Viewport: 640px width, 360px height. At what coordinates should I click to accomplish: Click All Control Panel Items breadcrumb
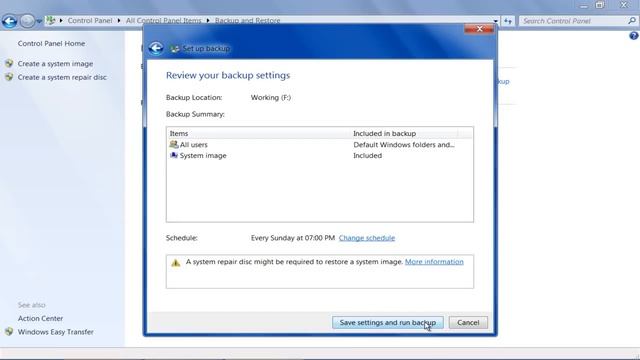click(x=163, y=20)
